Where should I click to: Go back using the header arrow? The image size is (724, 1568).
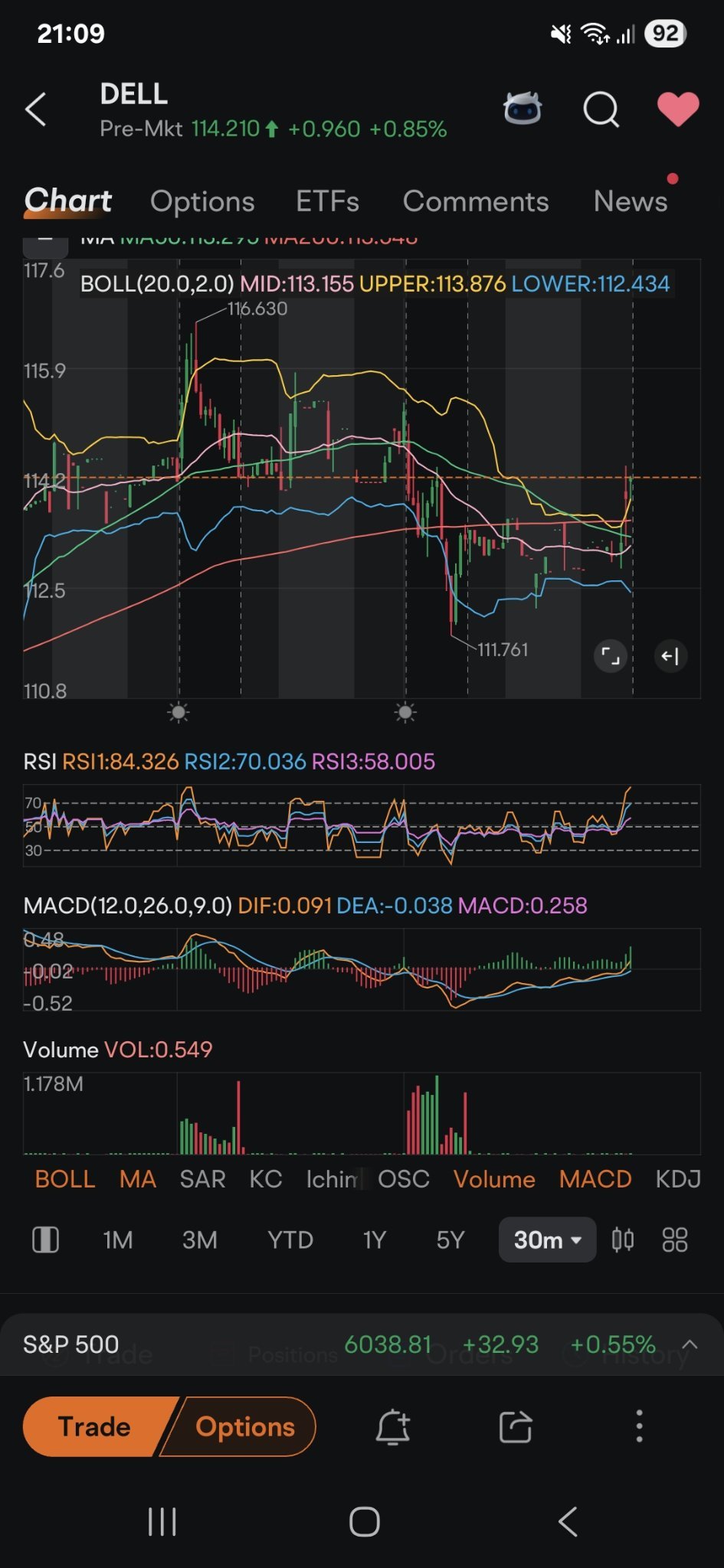tap(35, 109)
